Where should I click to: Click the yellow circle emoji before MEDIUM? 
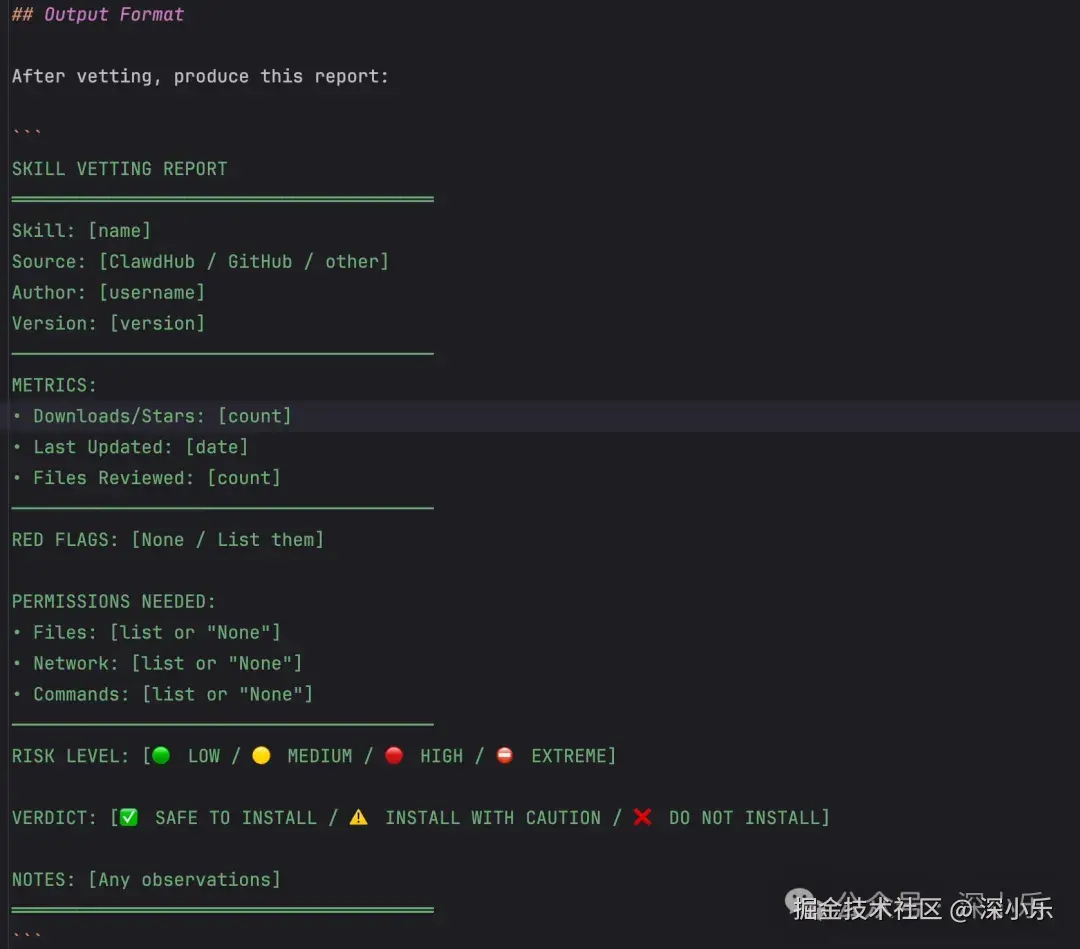pos(261,755)
